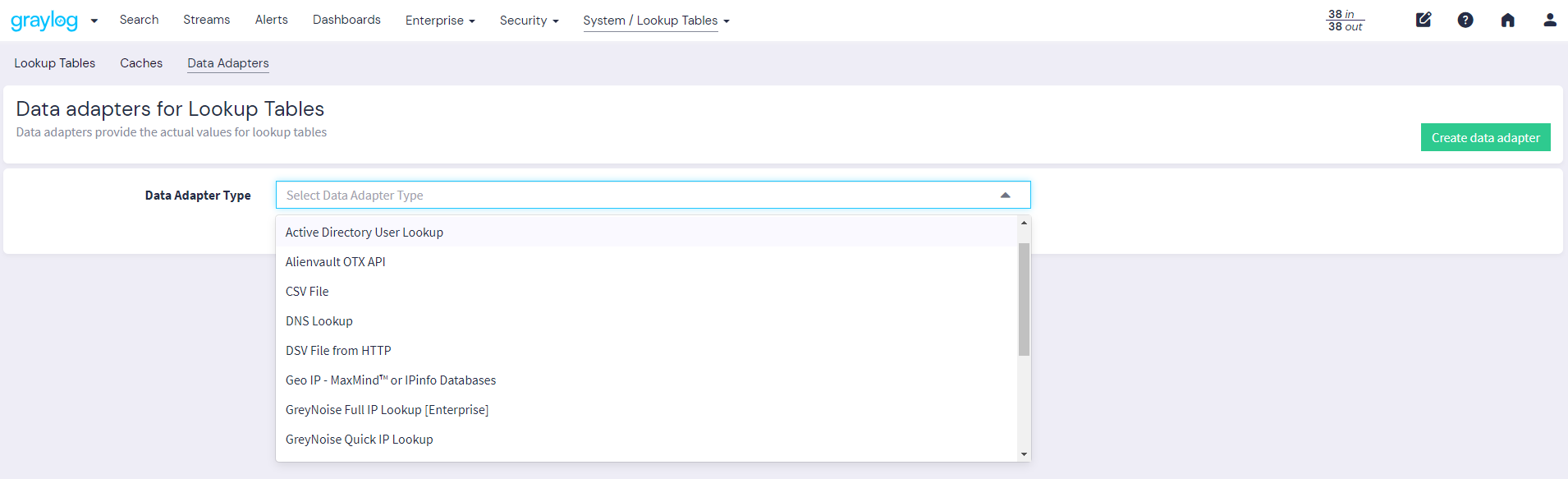
Task: Collapse the Data Adapter Type arrow
Action: (1005, 196)
